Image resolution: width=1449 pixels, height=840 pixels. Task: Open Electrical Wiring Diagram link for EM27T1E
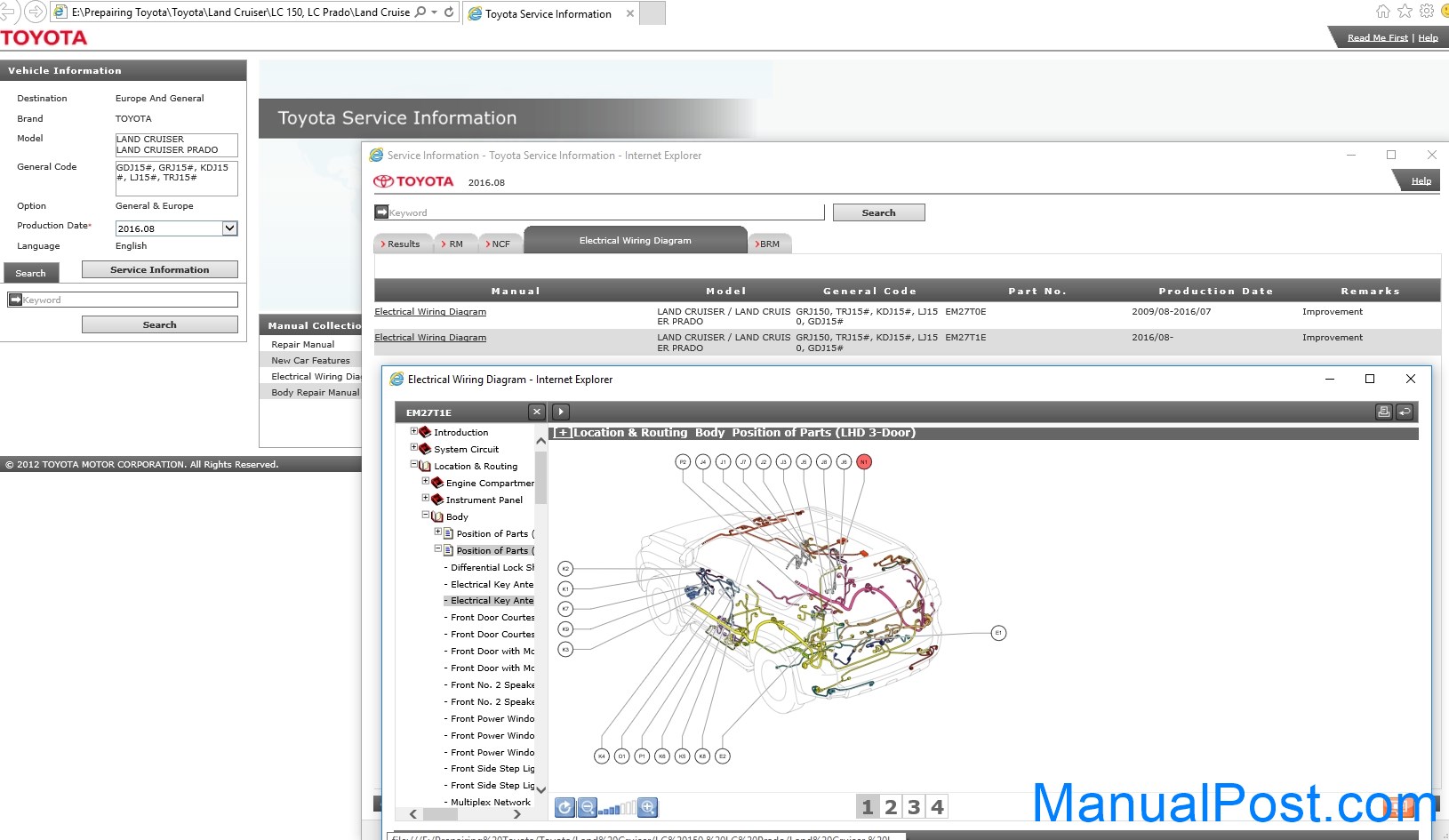(x=430, y=338)
